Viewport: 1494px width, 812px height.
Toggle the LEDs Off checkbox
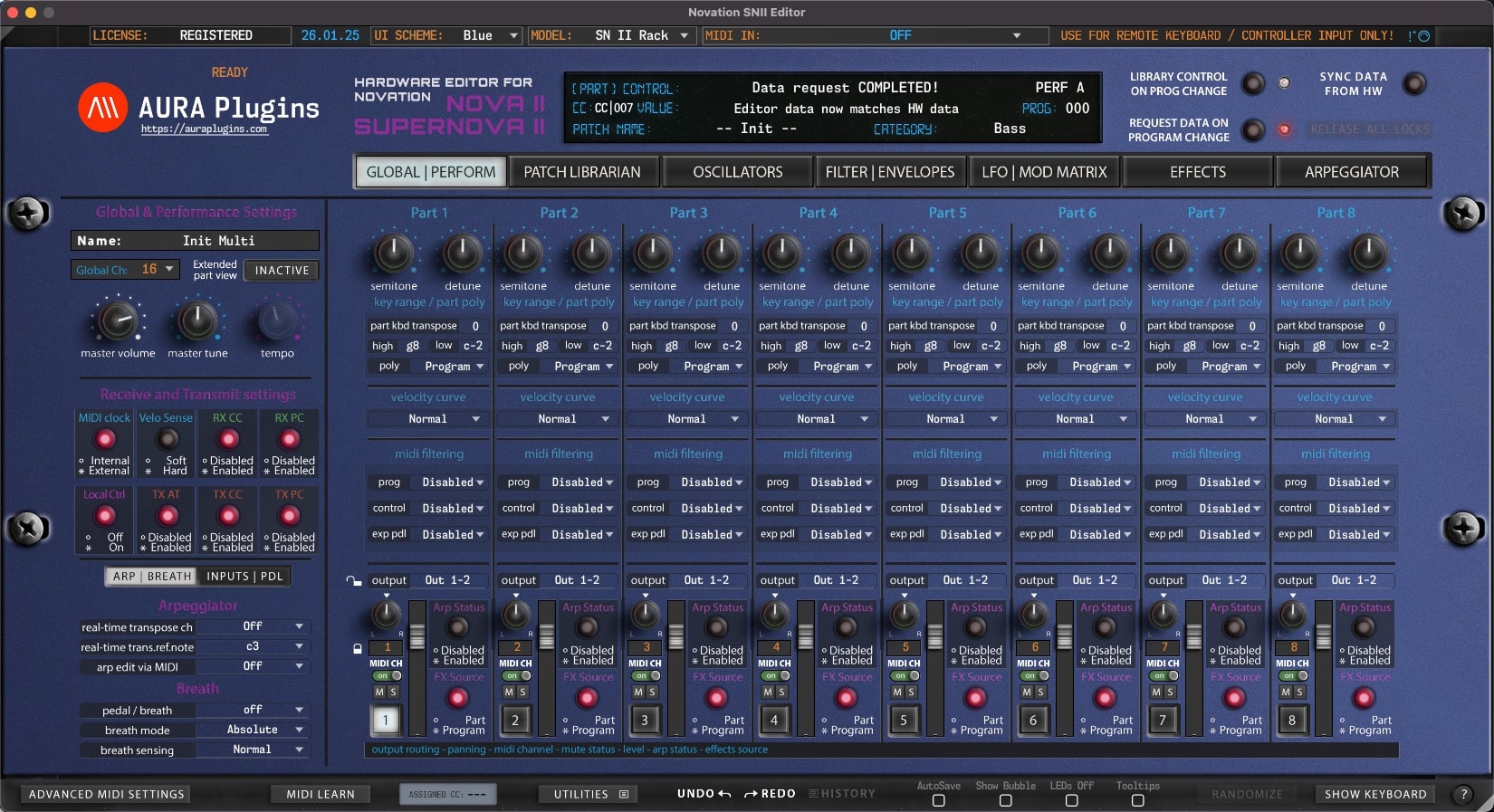(x=1071, y=800)
